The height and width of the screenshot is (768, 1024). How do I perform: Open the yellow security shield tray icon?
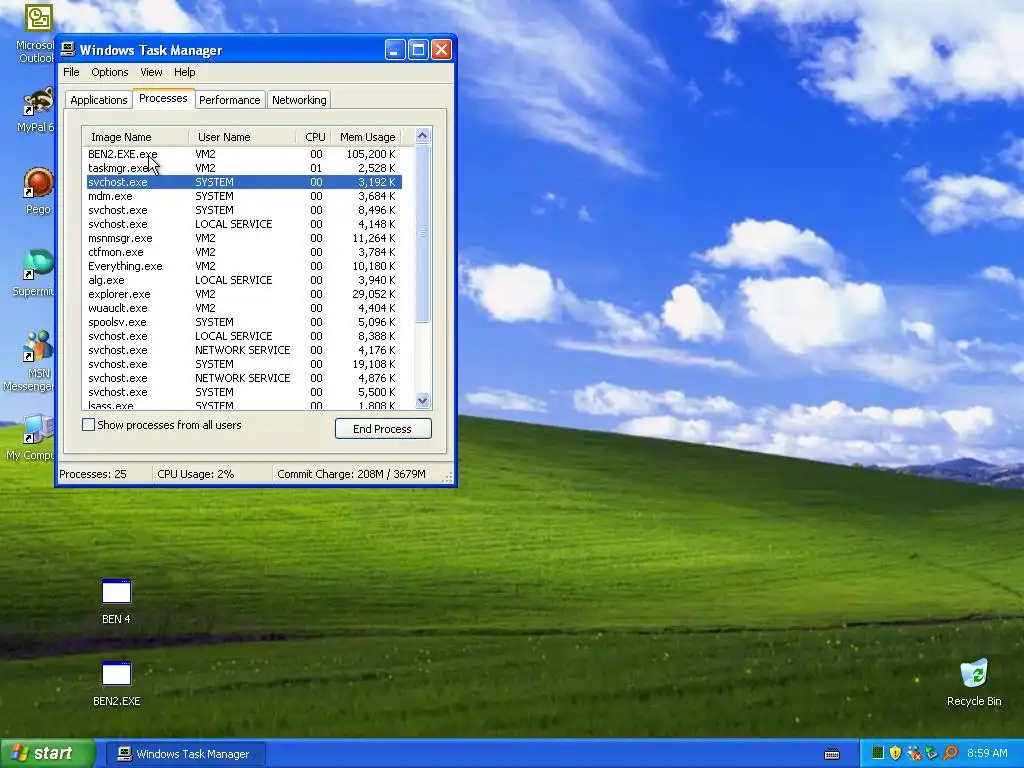[x=895, y=753]
